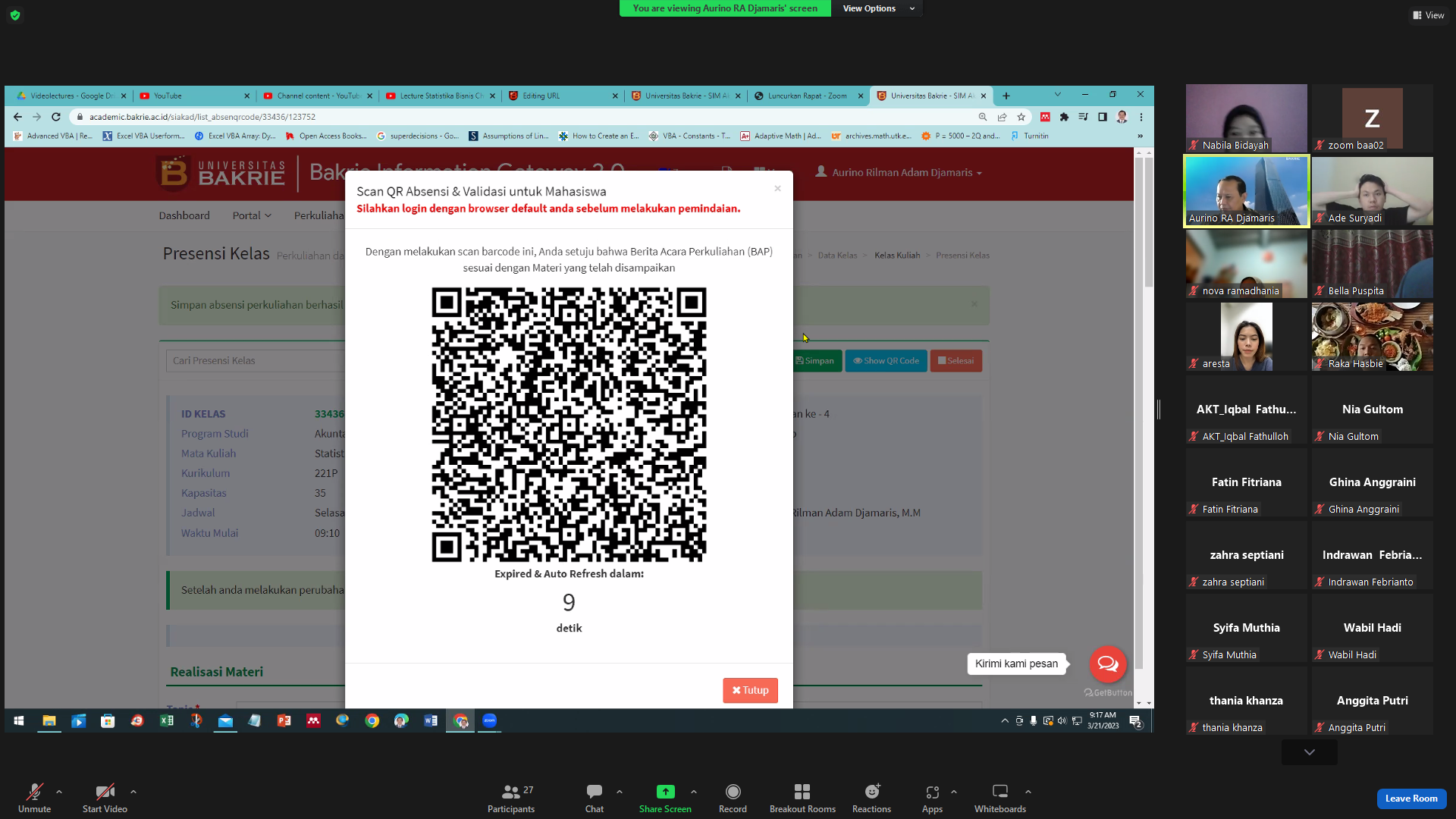This screenshot has width=1456, height=819.
Task: Open the Windows notification center
Action: pos(1135,721)
